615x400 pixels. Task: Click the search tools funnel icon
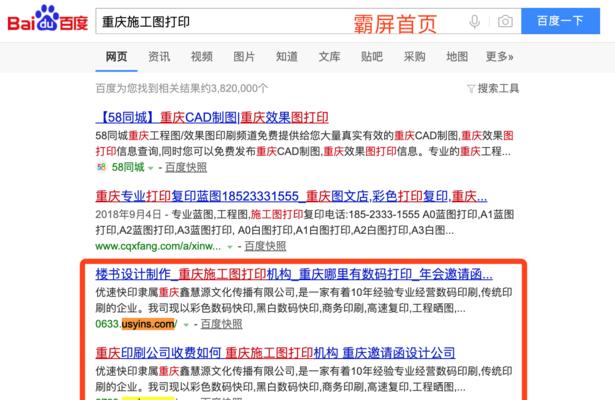pos(471,89)
